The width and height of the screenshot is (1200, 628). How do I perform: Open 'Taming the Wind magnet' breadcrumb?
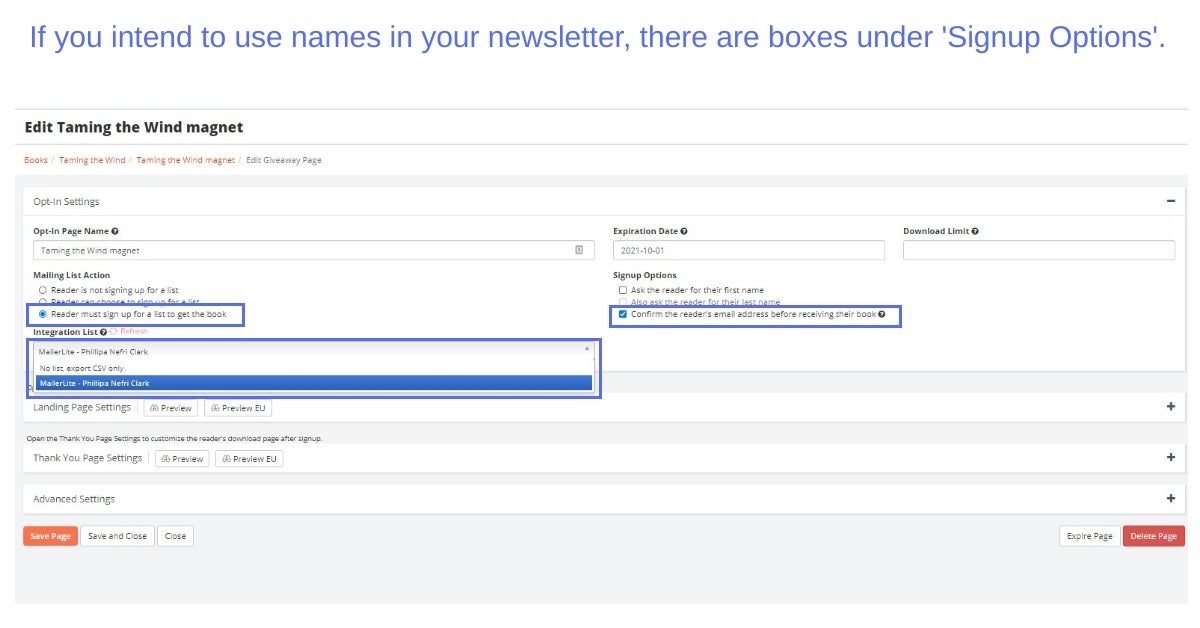tap(185, 160)
